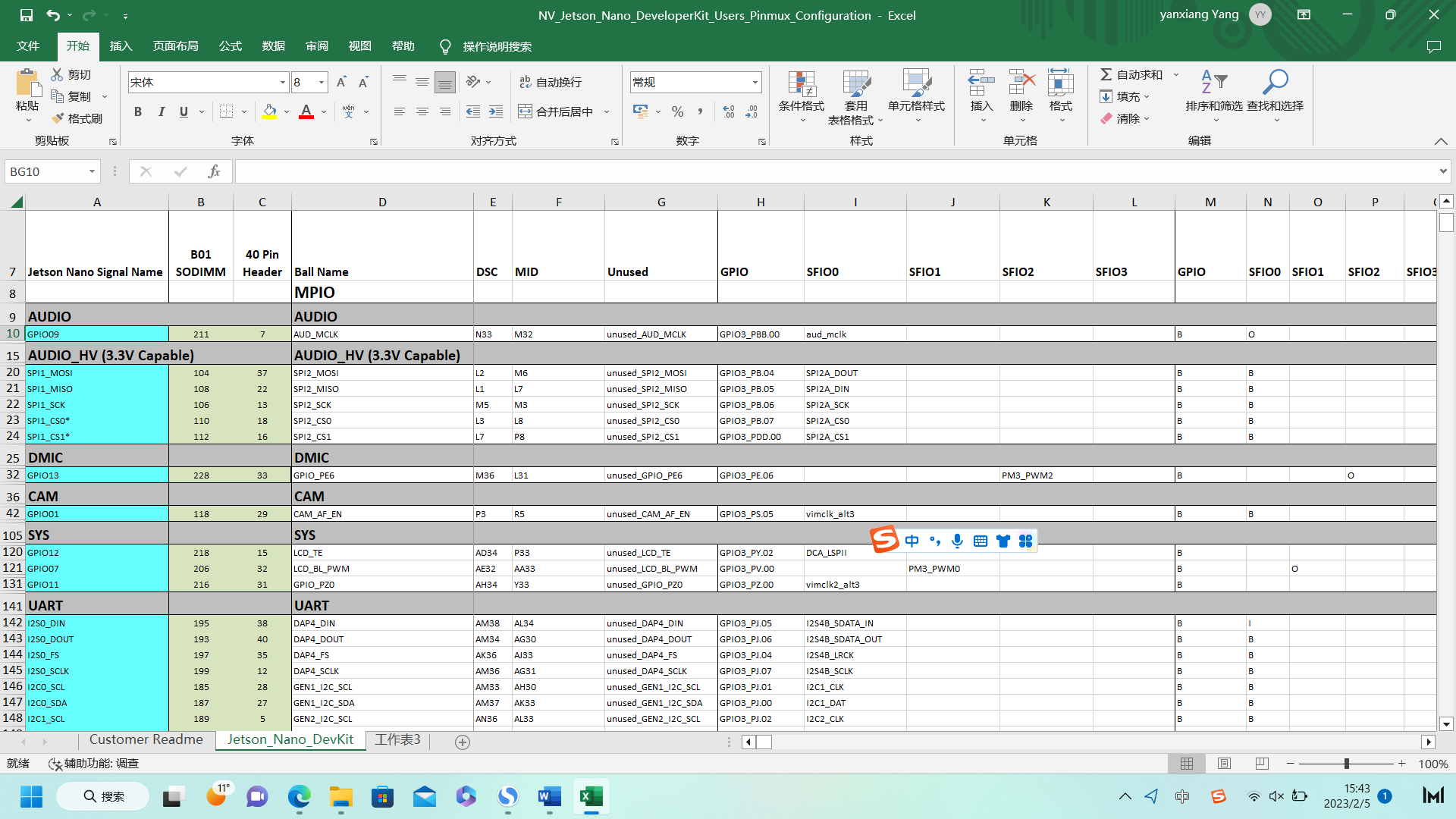Click the 自动换行 wrap text button
The height and width of the screenshot is (819, 1456).
click(x=551, y=82)
